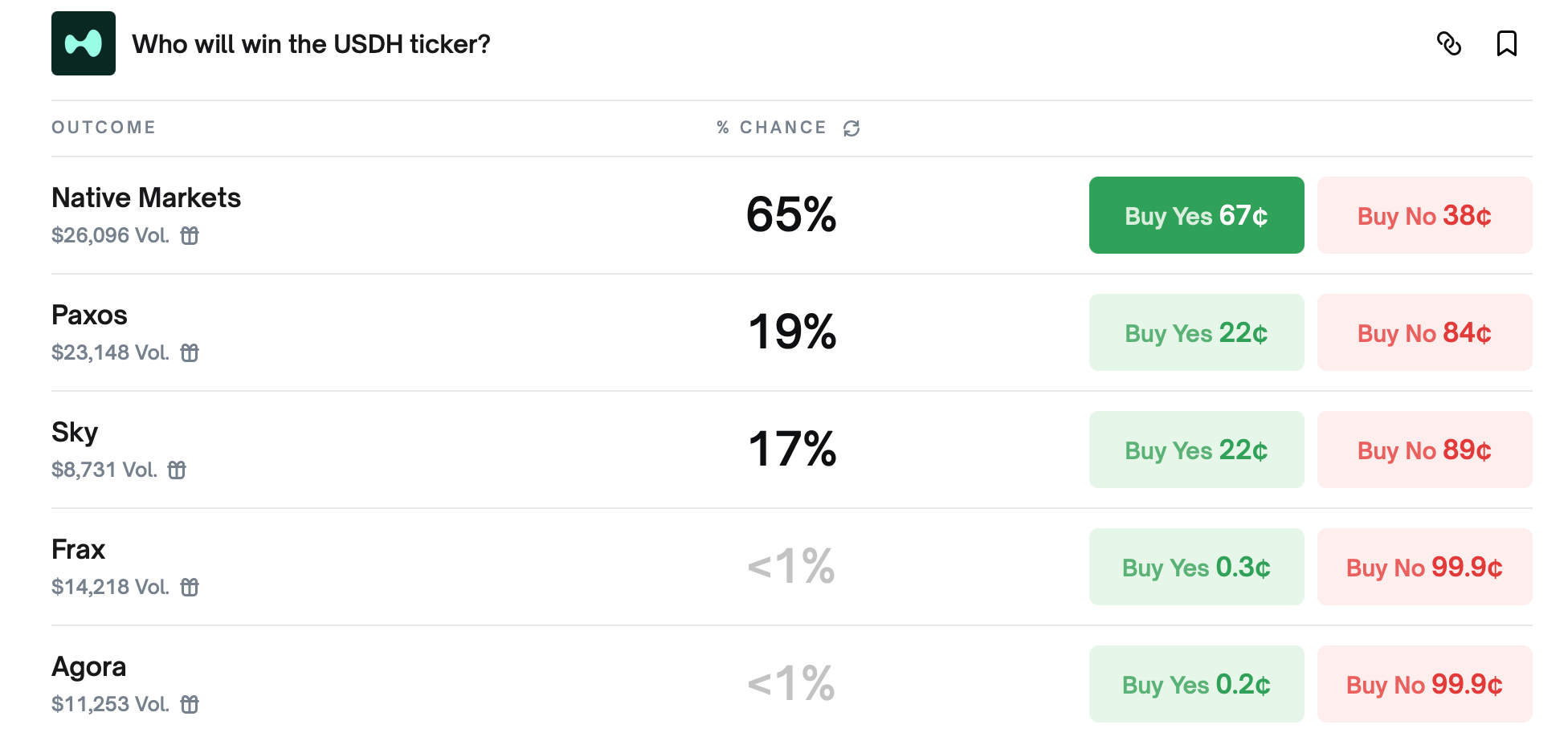
Task: Buy No on Sky at 89¢
Action: point(1424,450)
